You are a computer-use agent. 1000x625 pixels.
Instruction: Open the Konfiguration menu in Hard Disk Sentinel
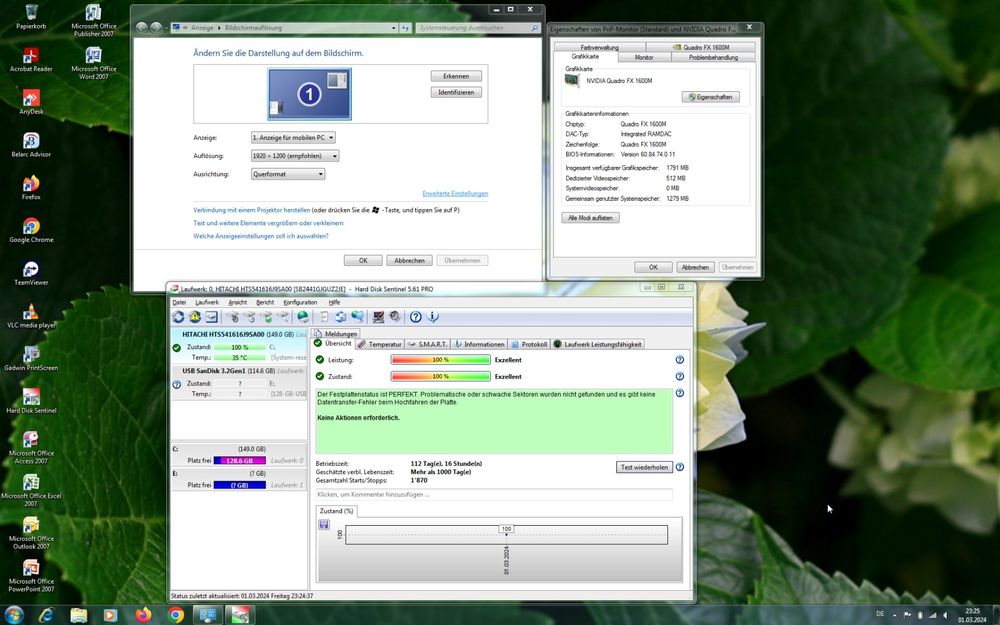point(301,302)
